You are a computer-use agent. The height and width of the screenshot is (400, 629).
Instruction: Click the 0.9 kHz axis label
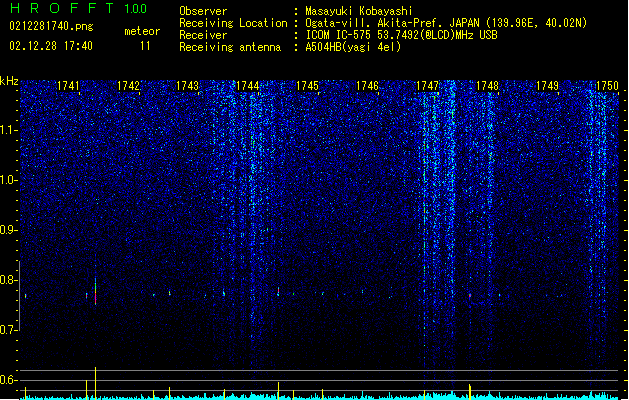click(8, 230)
